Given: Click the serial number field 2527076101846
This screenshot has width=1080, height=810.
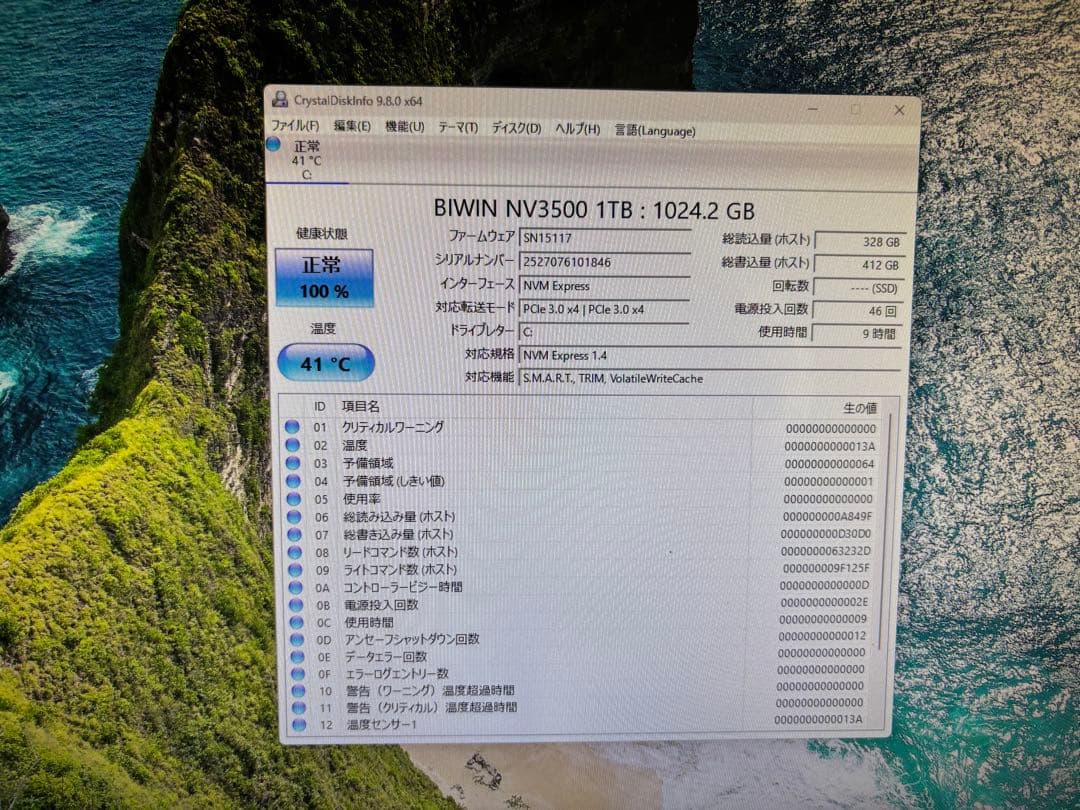Looking at the screenshot, I should [x=604, y=262].
